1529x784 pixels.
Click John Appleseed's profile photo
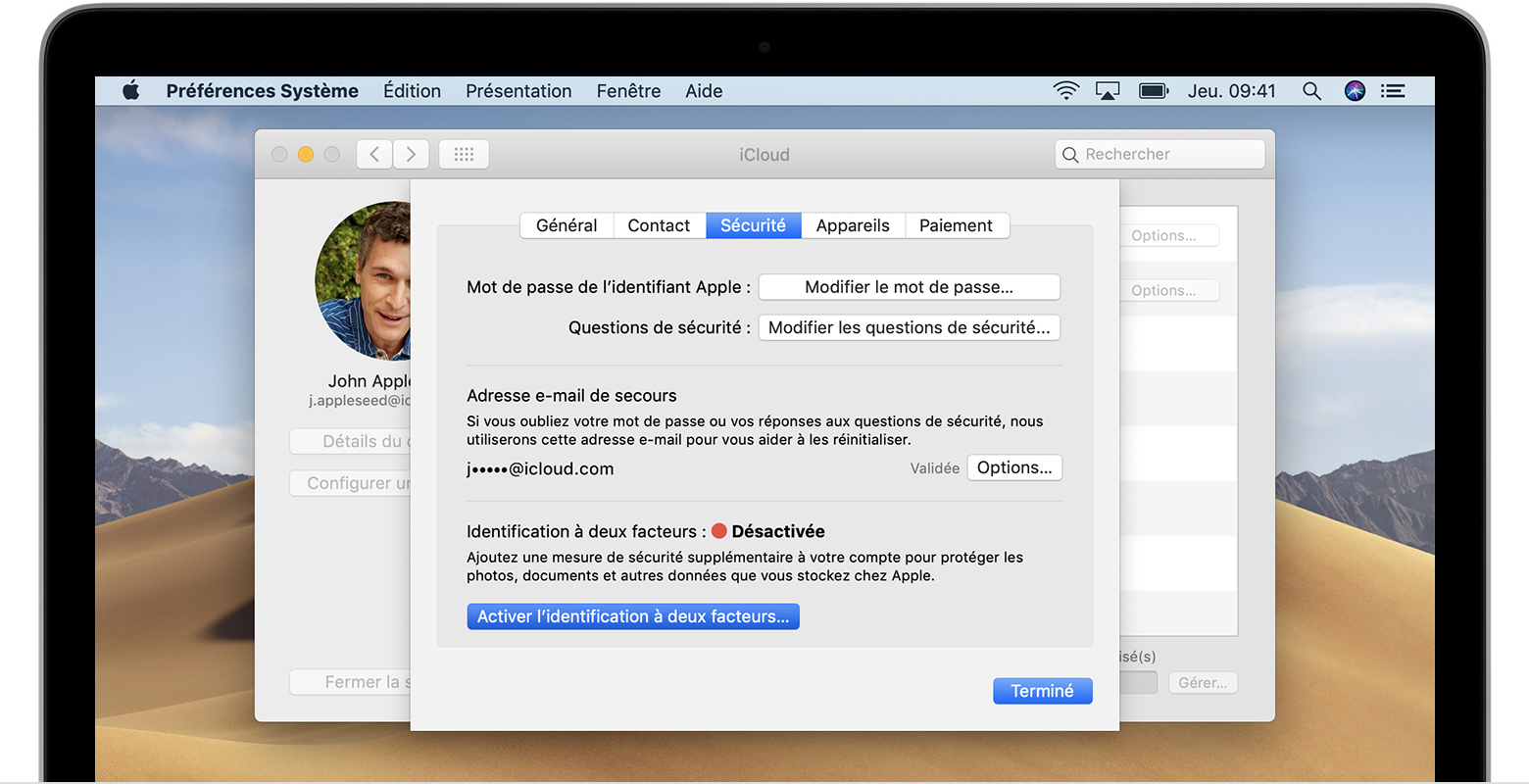(x=364, y=281)
